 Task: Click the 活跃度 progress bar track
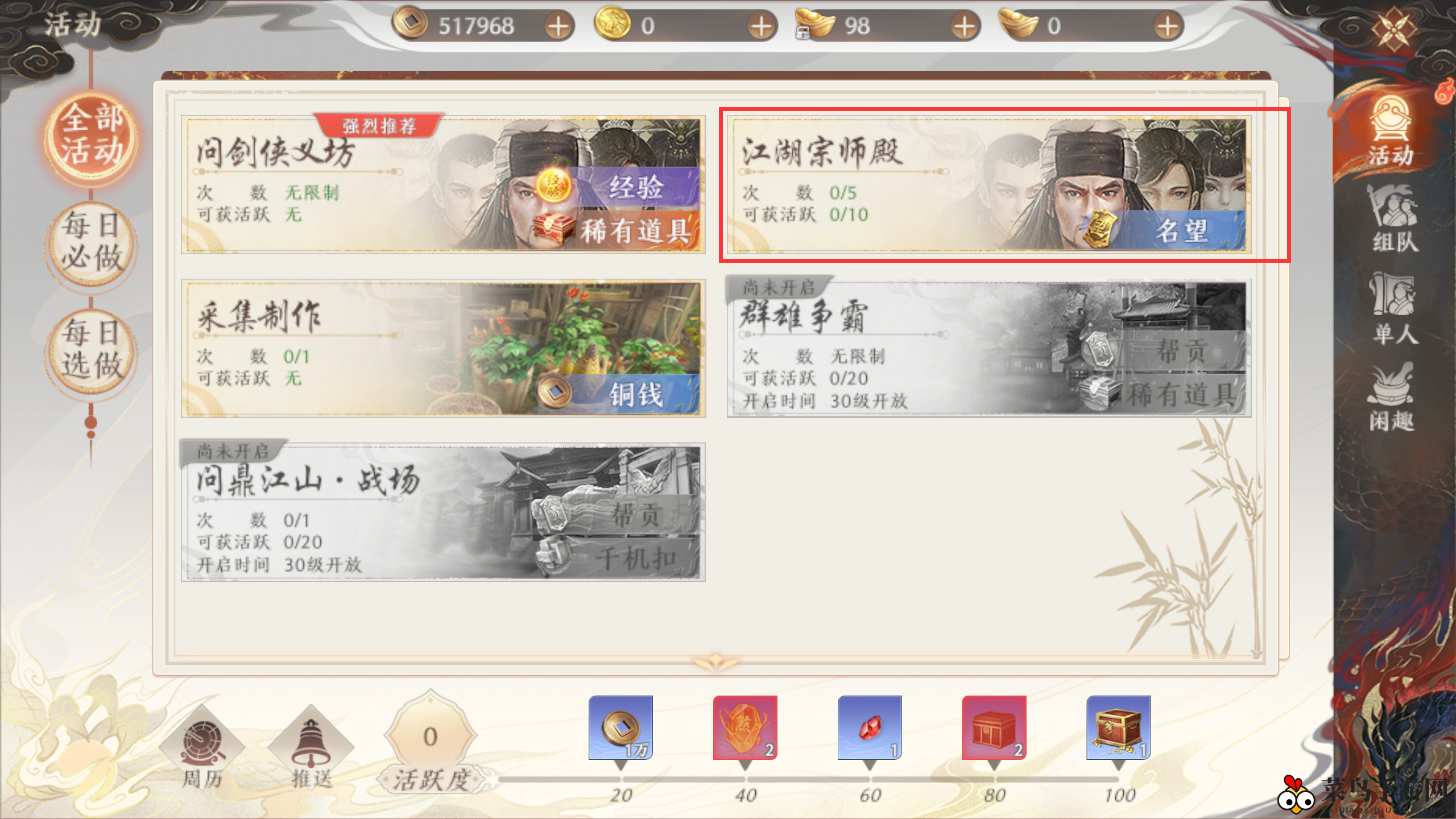click(809, 779)
